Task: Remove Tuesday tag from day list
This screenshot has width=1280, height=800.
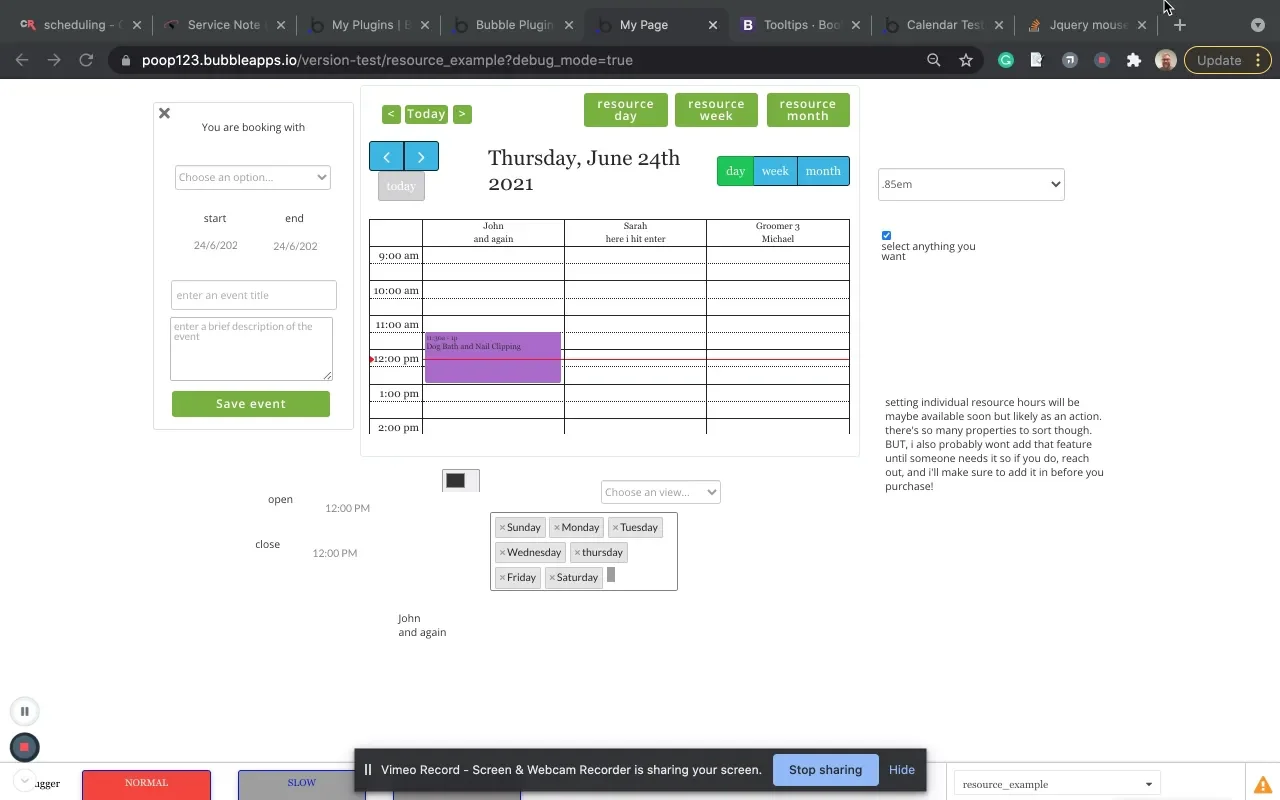Action: (x=615, y=527)
